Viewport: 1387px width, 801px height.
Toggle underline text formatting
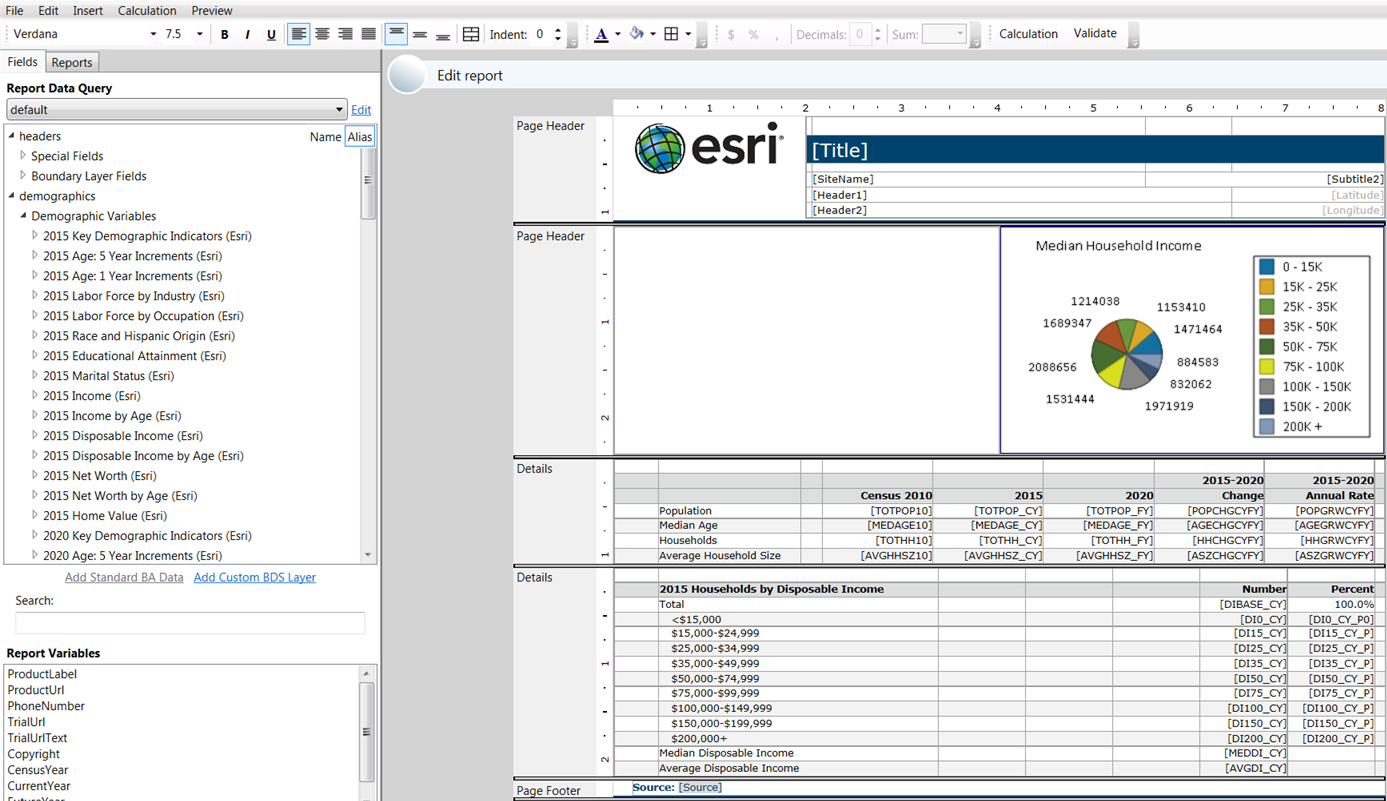coord(271,35)
